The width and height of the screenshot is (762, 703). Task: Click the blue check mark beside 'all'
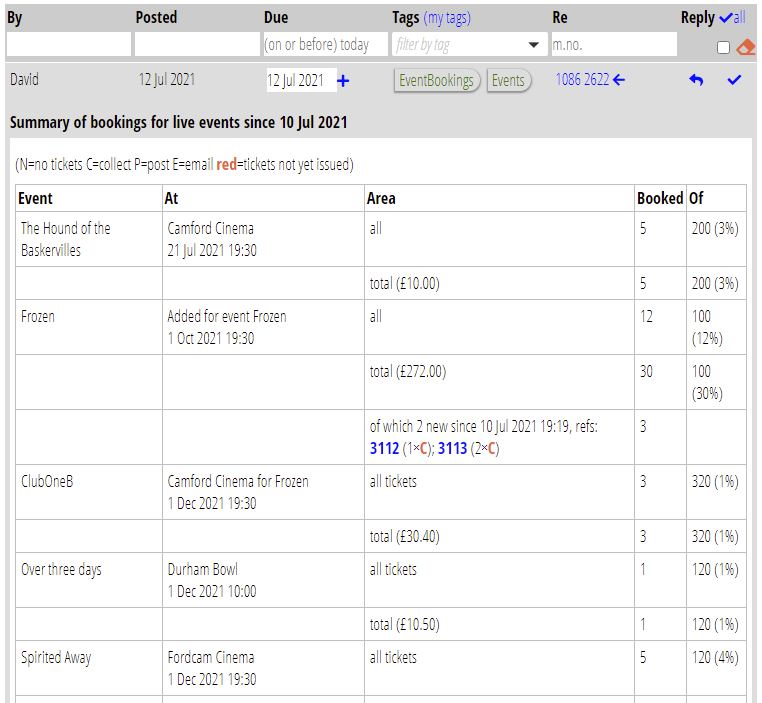pyautogui.click(x=726, y=18)
